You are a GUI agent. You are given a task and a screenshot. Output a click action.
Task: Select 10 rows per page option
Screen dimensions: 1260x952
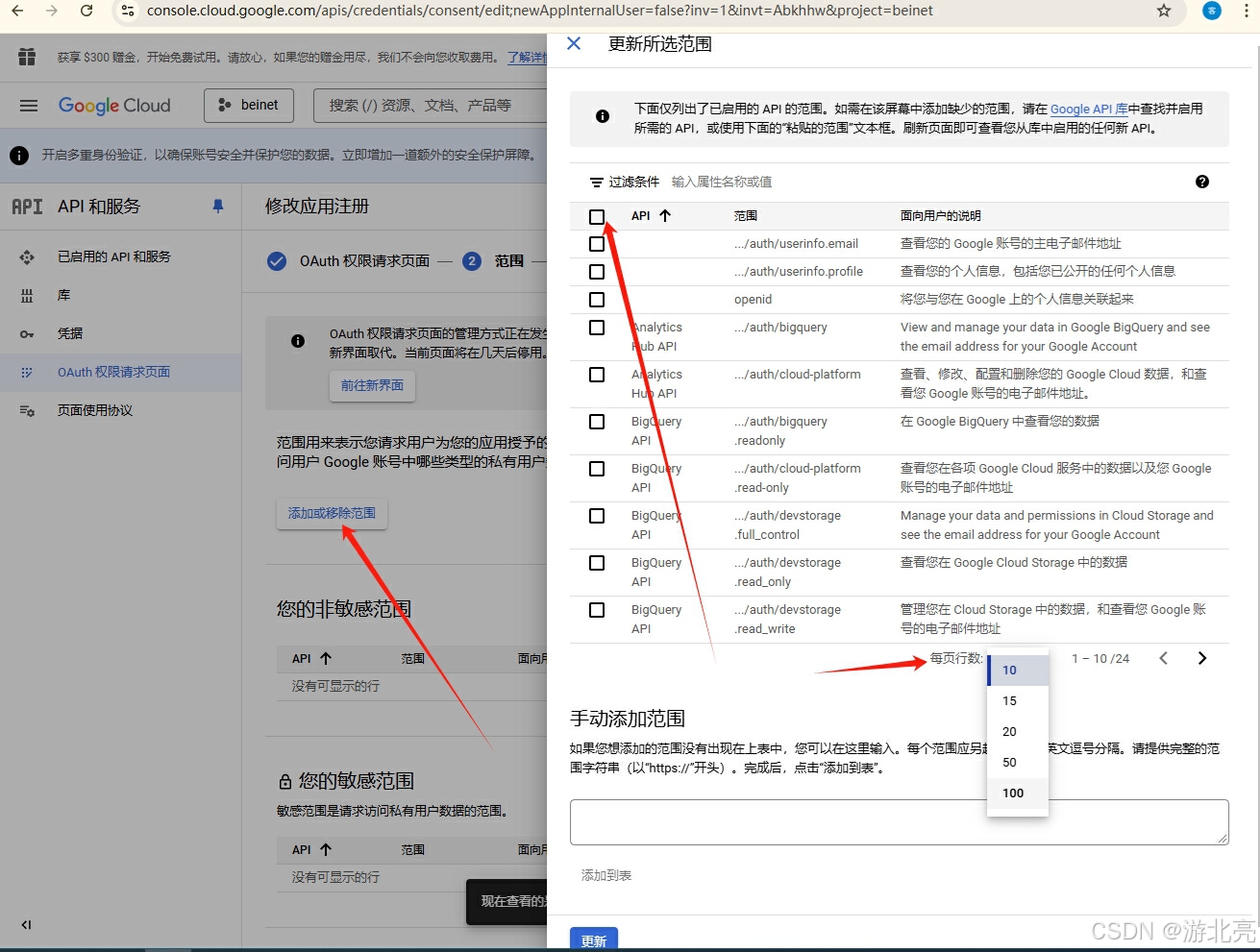[1018, 671]
